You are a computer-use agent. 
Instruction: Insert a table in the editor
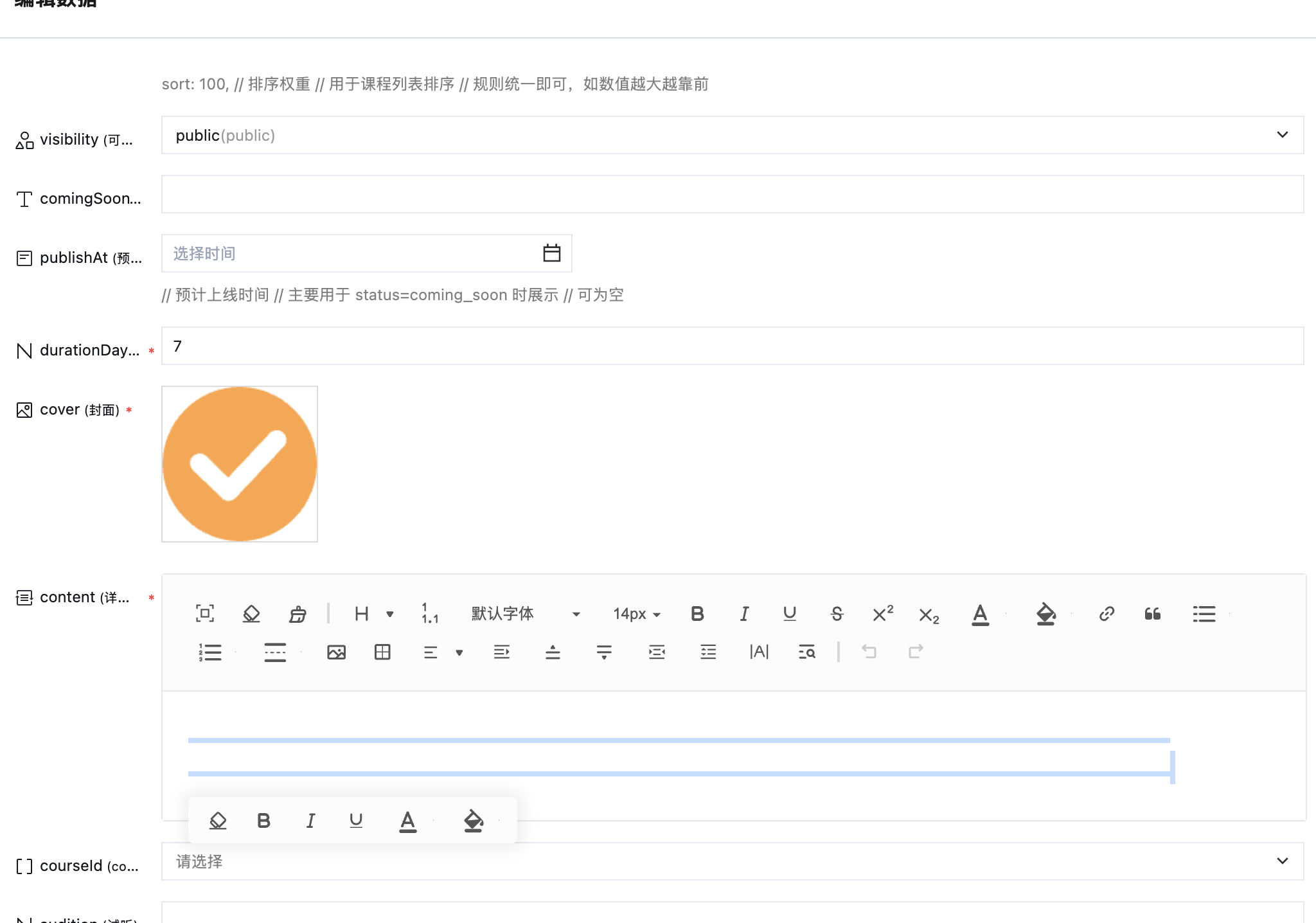click(x=382, y=652)
